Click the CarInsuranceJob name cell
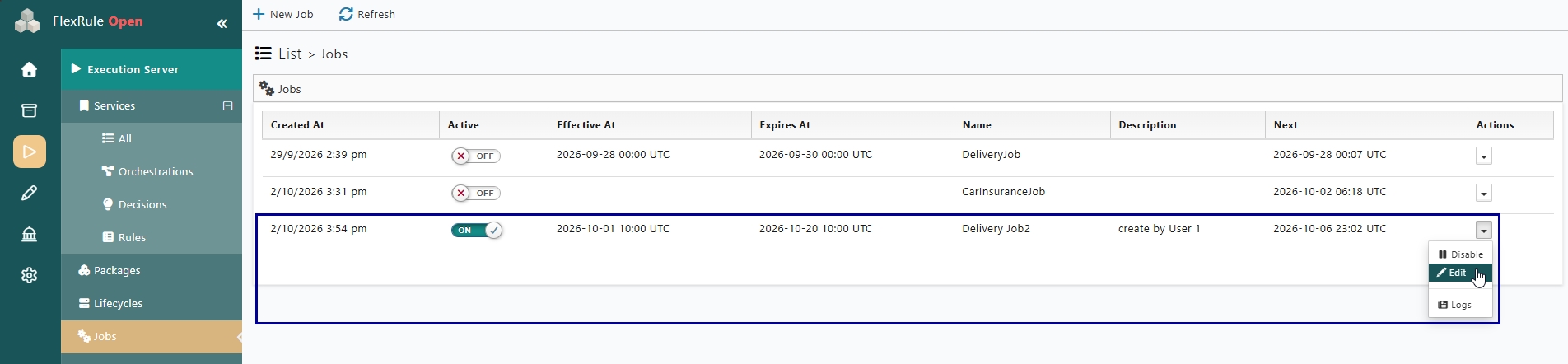The width and height of the screenshot is (1568, 364). click(x=1003, y=191)
